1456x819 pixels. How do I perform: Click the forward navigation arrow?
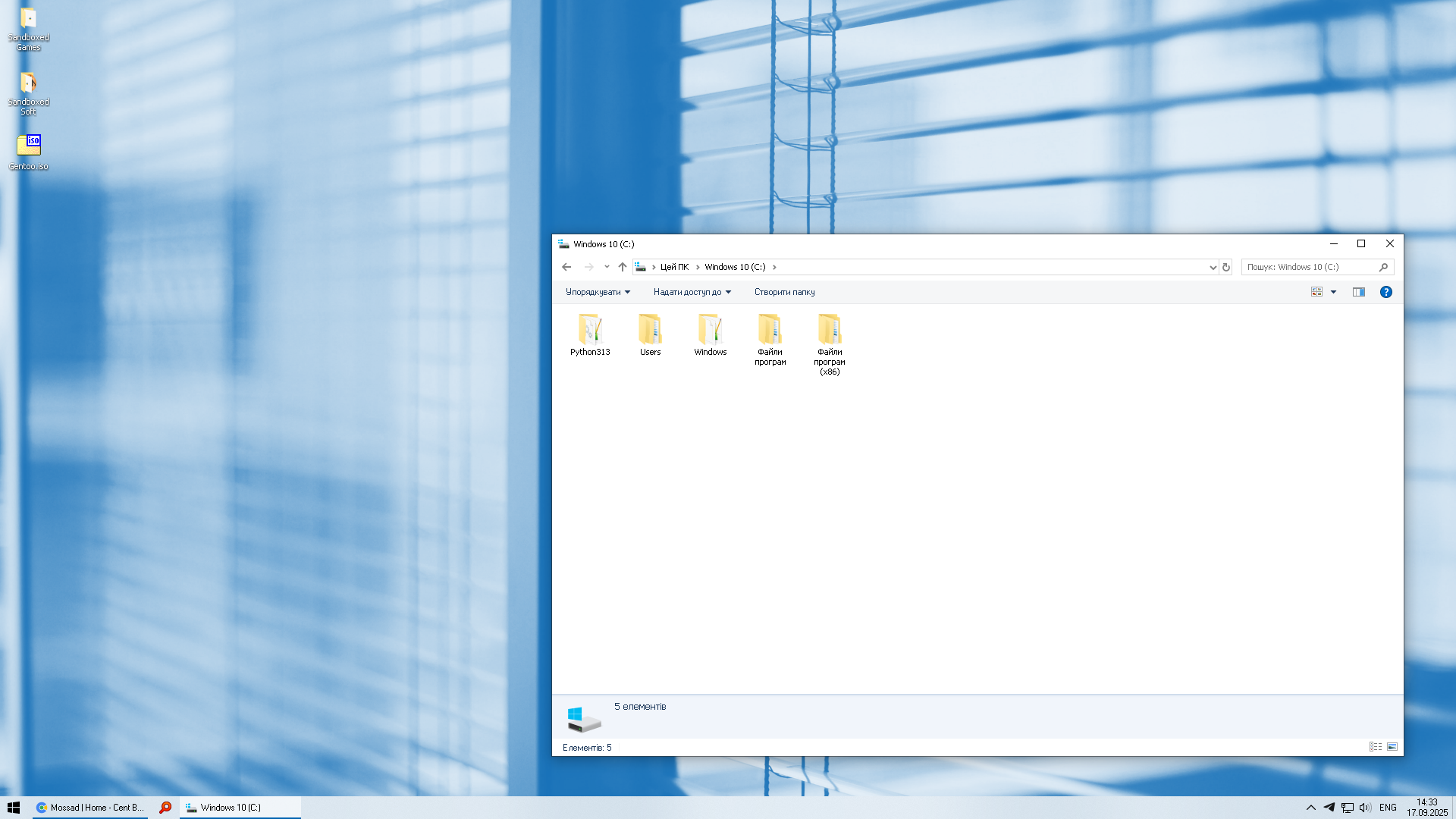[588, 267]
